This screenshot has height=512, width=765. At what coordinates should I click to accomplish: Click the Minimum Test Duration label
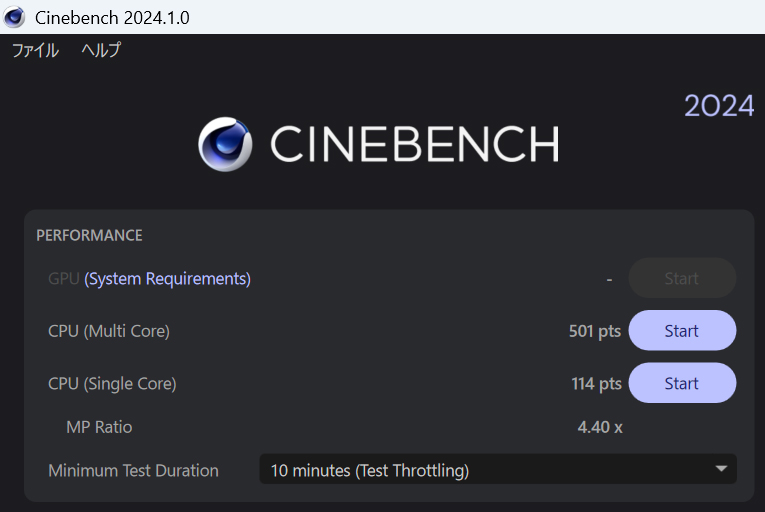point(133,471)
